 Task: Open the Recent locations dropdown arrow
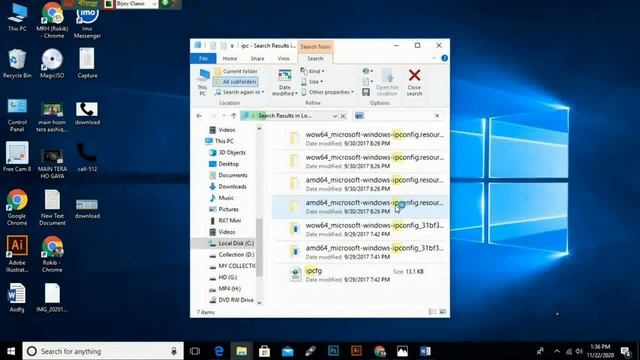pyautogui.click(x=224, y=116)
